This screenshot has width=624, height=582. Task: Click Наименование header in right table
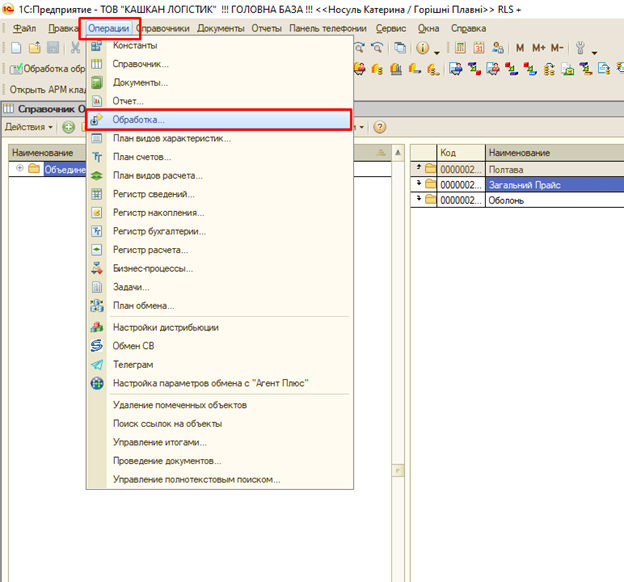pos(555,153)
